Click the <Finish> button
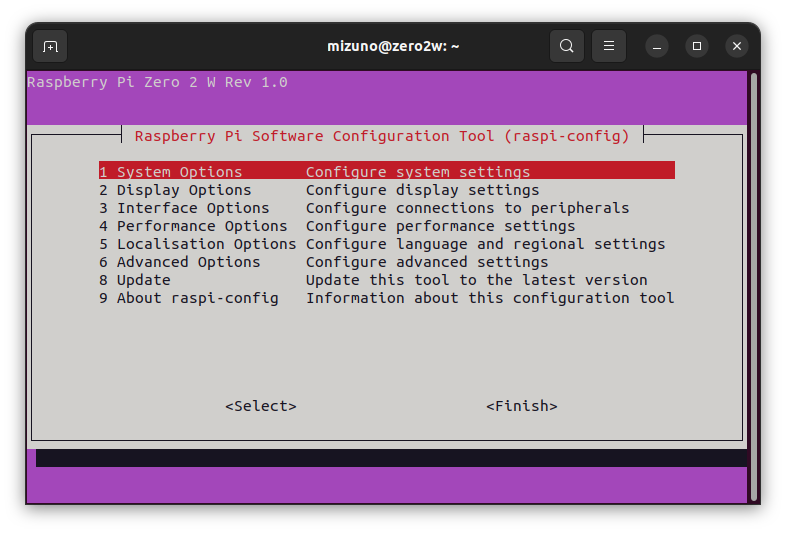The image size is (786, 533). 522,406
